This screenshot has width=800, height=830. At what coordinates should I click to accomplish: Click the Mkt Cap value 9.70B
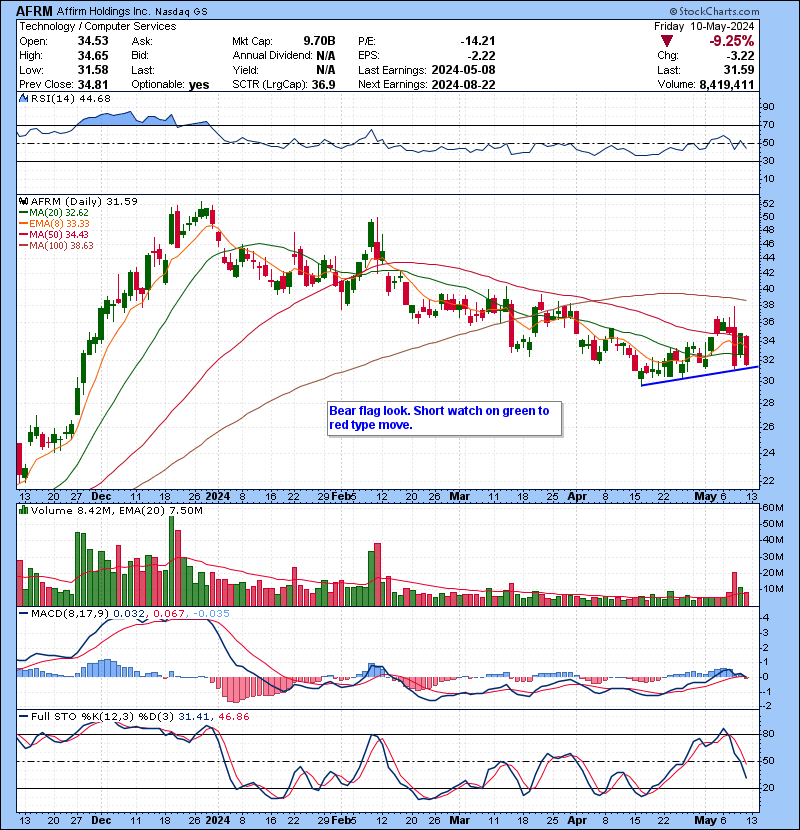tap(319, 41)
